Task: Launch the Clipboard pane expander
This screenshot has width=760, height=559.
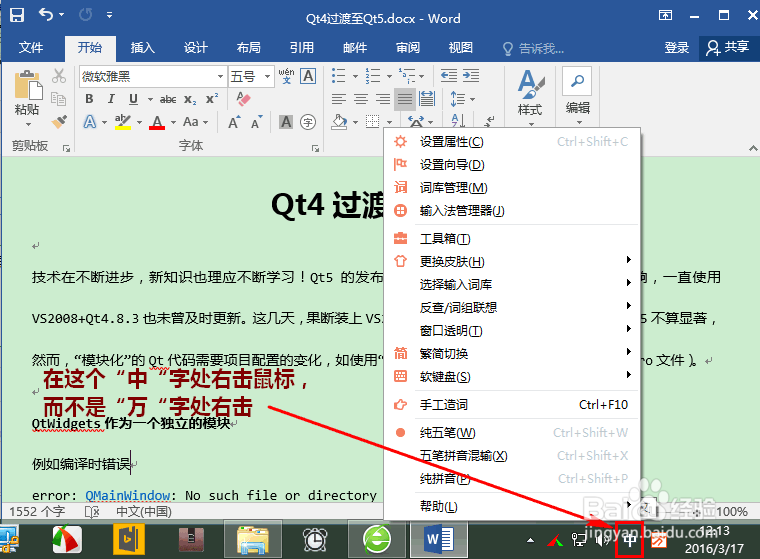Action: pos(66,148)
